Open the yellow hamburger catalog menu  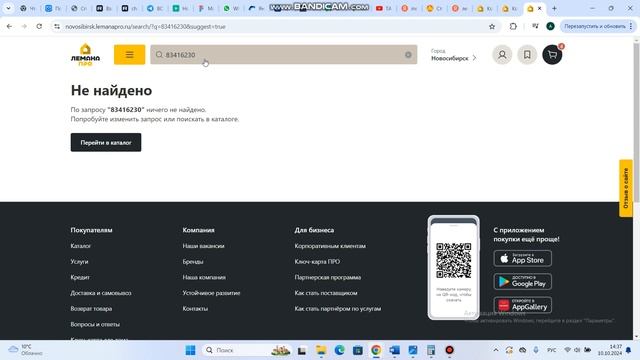click(129, 55)
